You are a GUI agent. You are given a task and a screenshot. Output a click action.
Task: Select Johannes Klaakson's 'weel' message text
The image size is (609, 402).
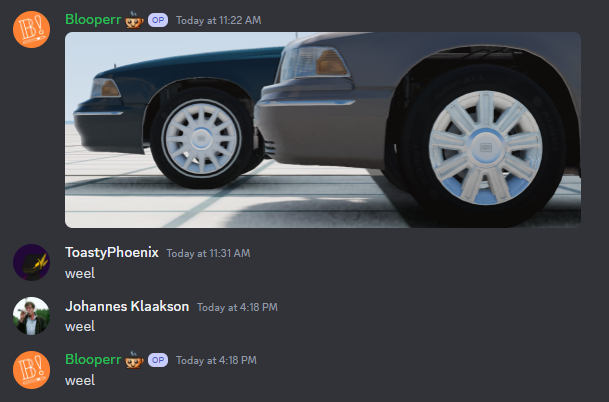coord(80,327)
